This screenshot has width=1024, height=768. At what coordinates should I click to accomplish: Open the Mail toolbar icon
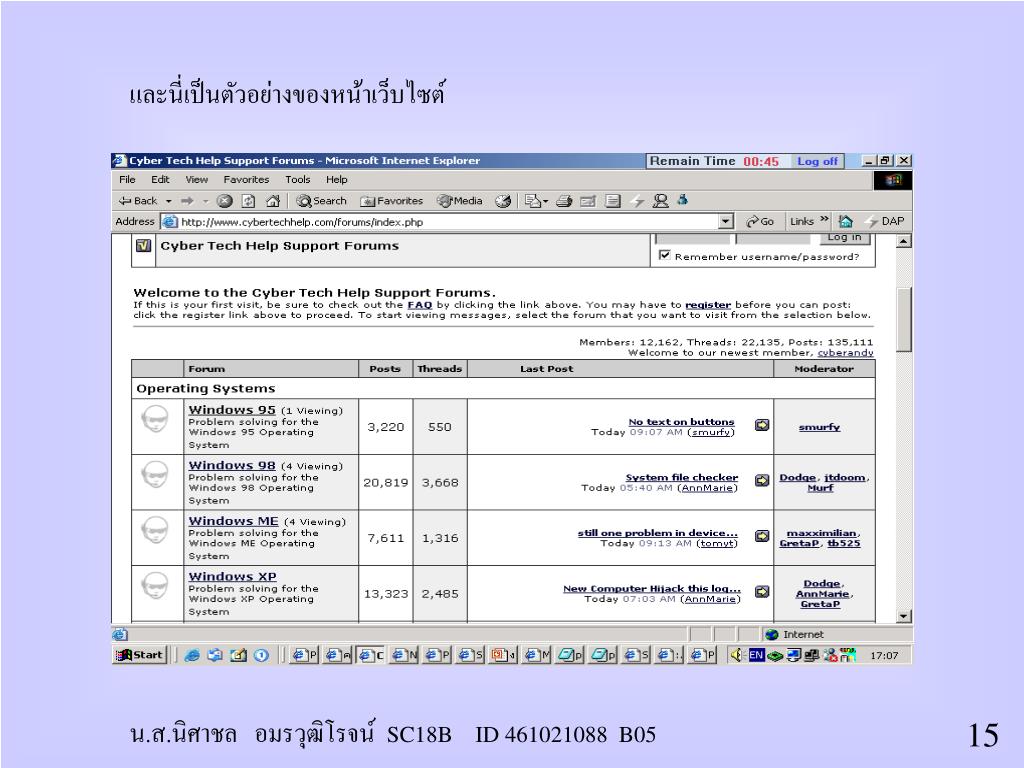click(x=536, y=201)
